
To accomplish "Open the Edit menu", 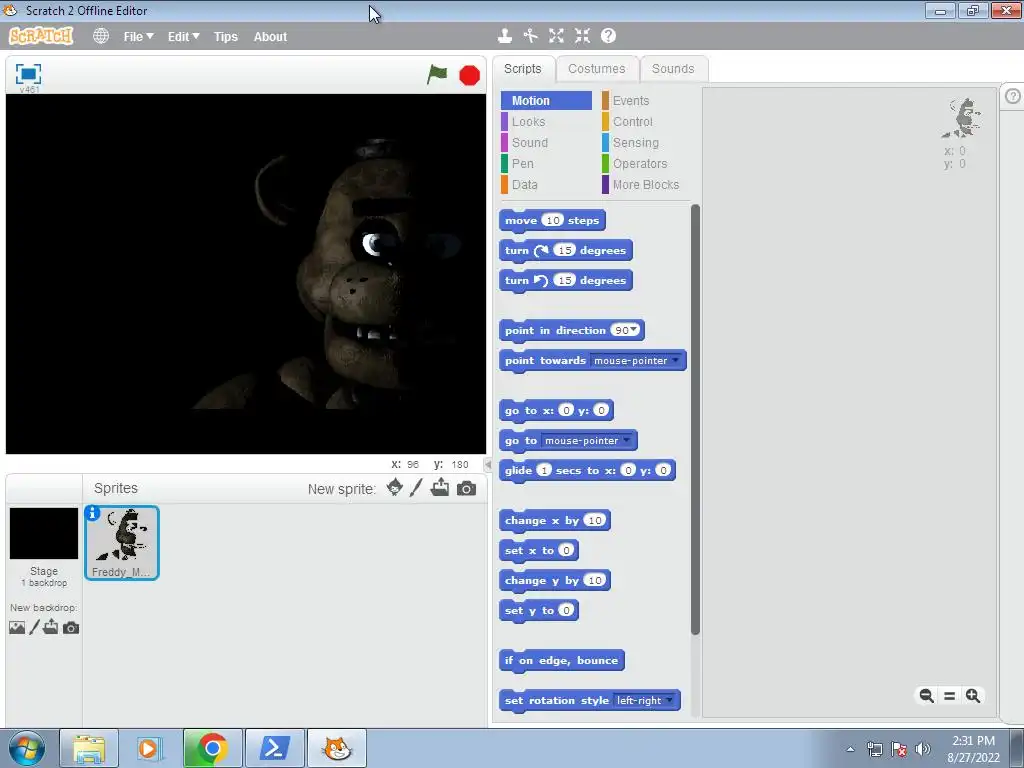I will tap(184, 37).
